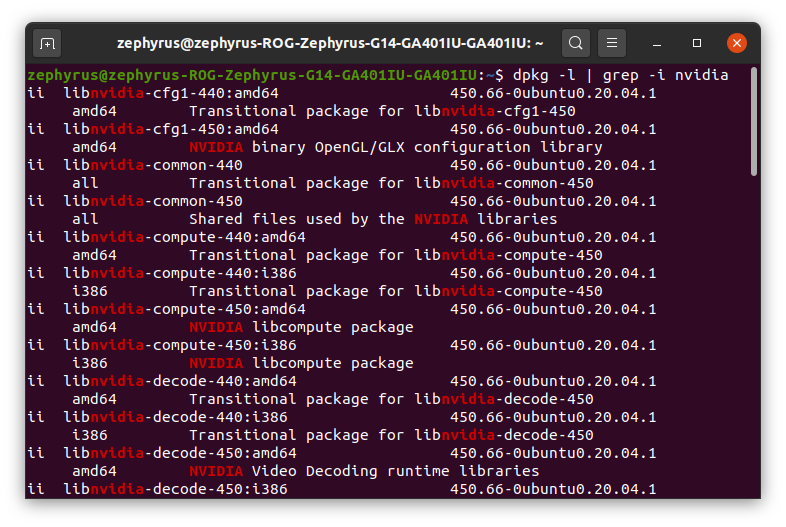Close the terminal window
The image size is (786, 527).
click(737, 43)
